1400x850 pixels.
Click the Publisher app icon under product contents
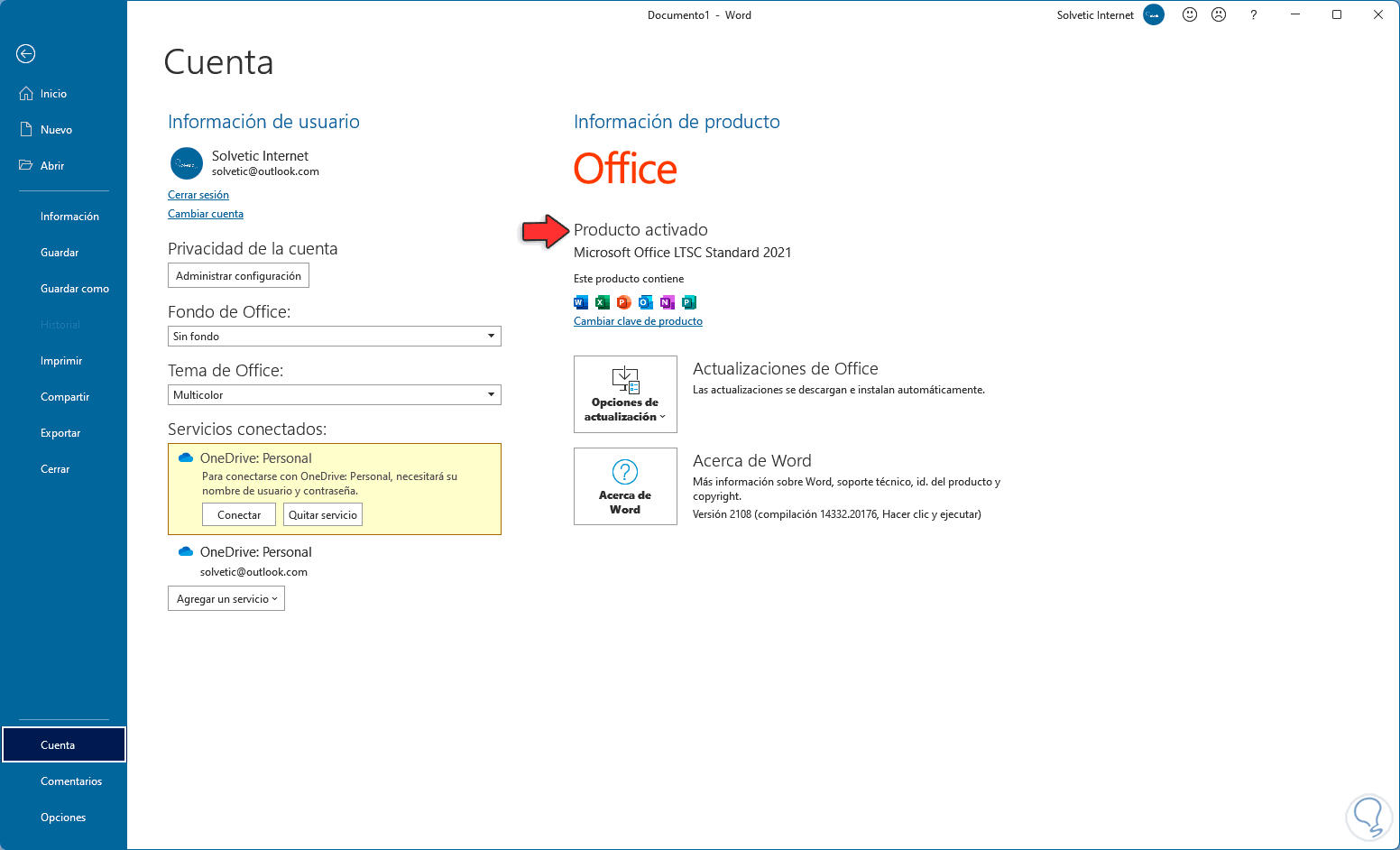tap(689, 302)
